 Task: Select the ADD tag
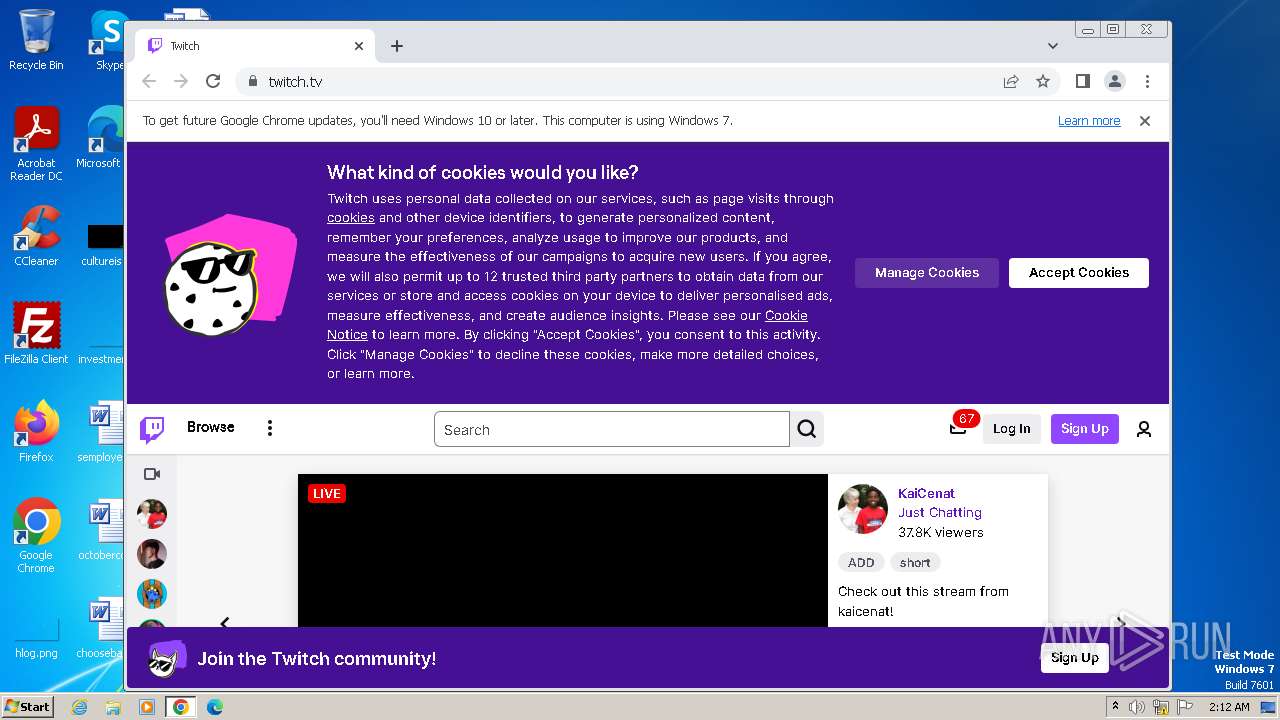[861, 562]
